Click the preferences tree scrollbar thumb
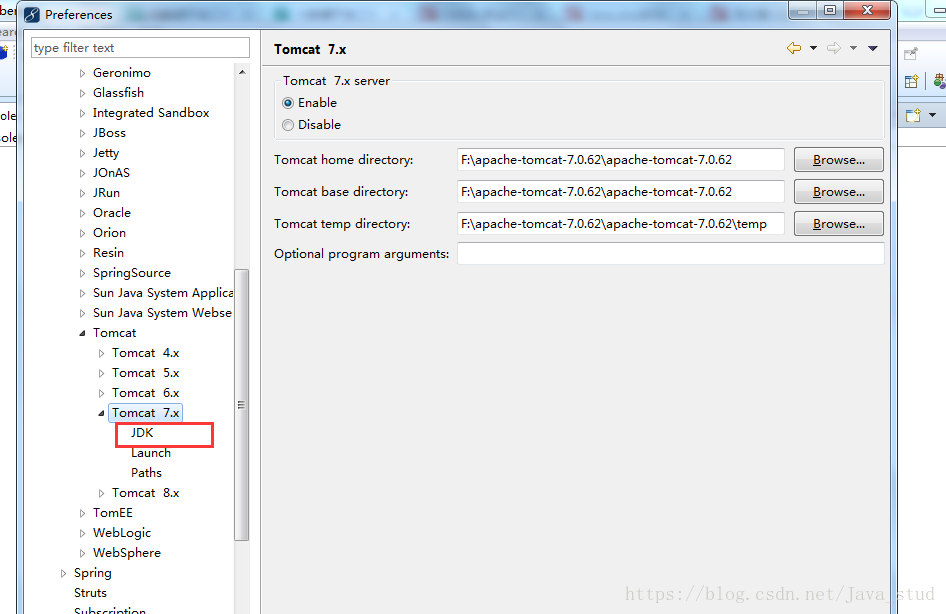 (x=241, y=405)
